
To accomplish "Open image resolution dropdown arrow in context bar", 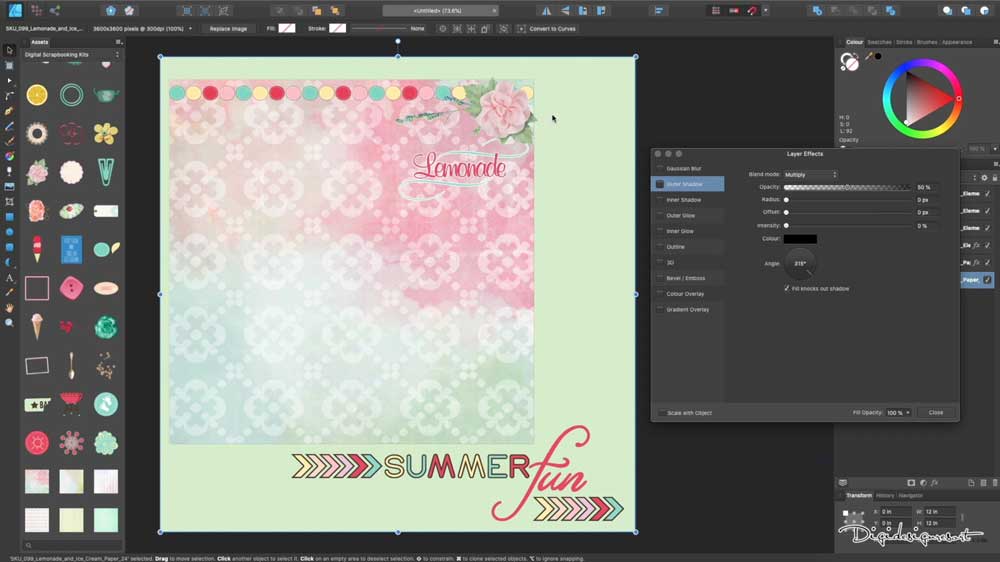I will 190,29.
